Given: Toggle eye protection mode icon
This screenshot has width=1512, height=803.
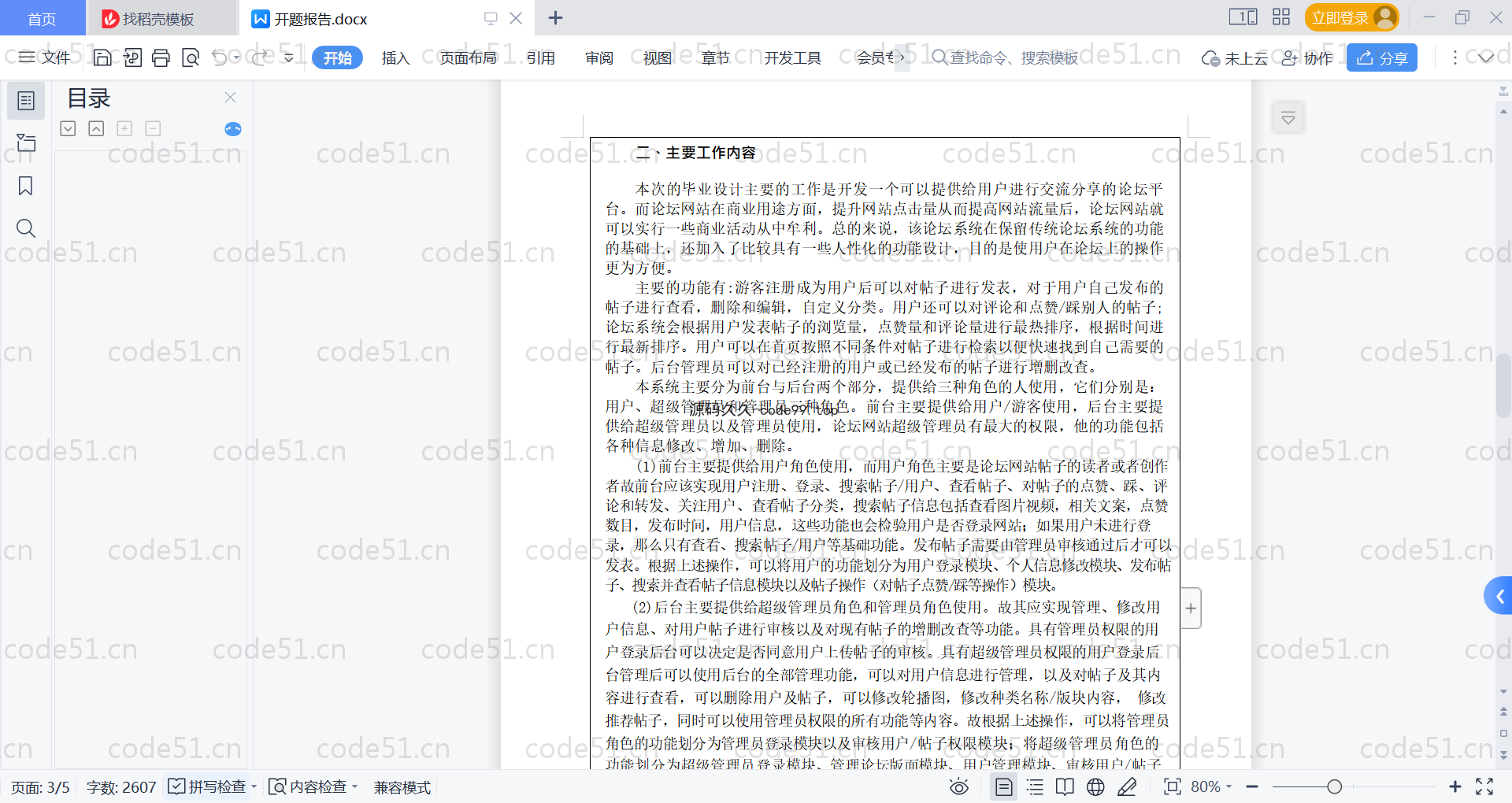Looking at the screenshot, I should pos(958,786).
